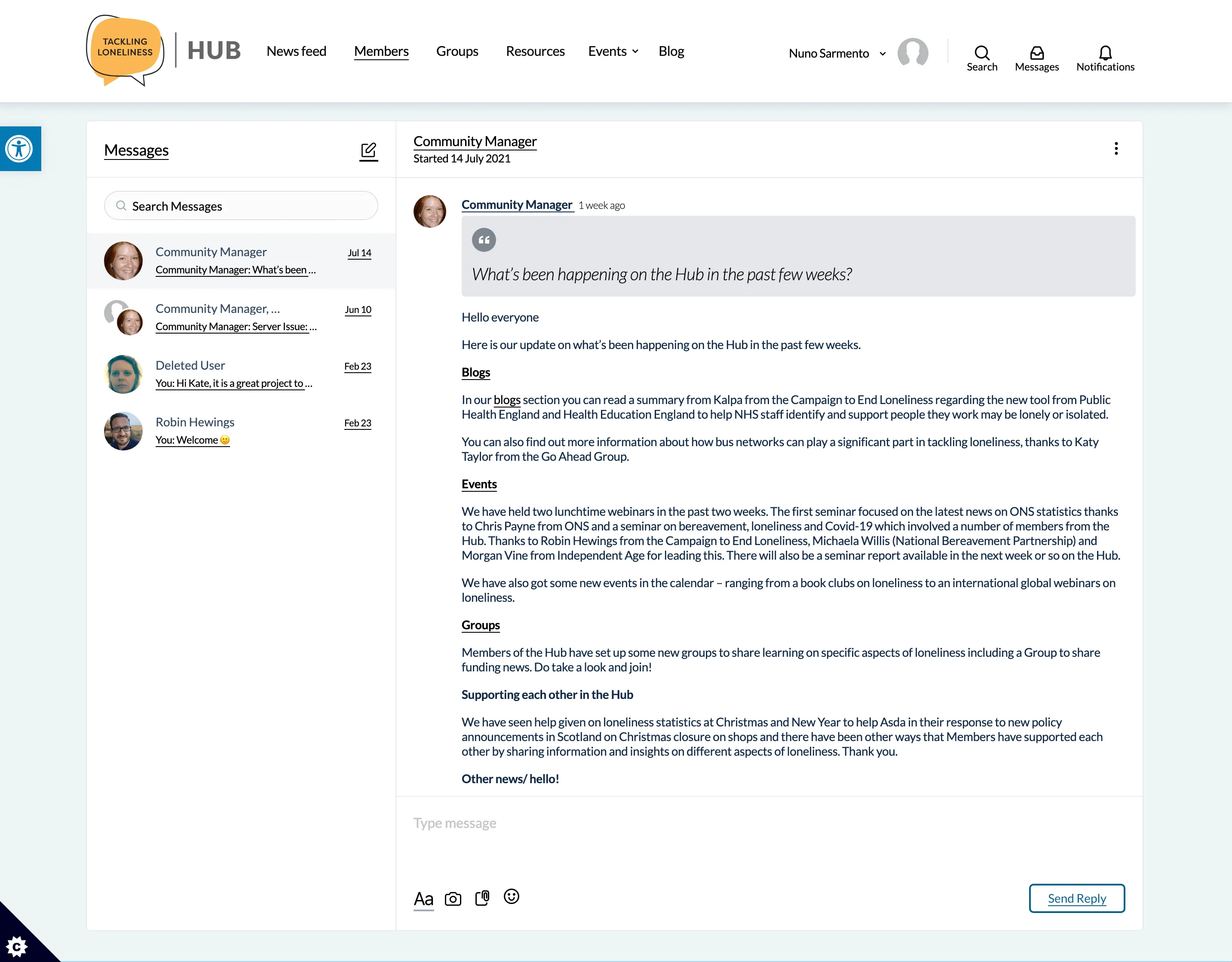The width and height of the screenshot is (1232, 962).
Task: Click the Jul 14 date
Action: tap(359, 253)
